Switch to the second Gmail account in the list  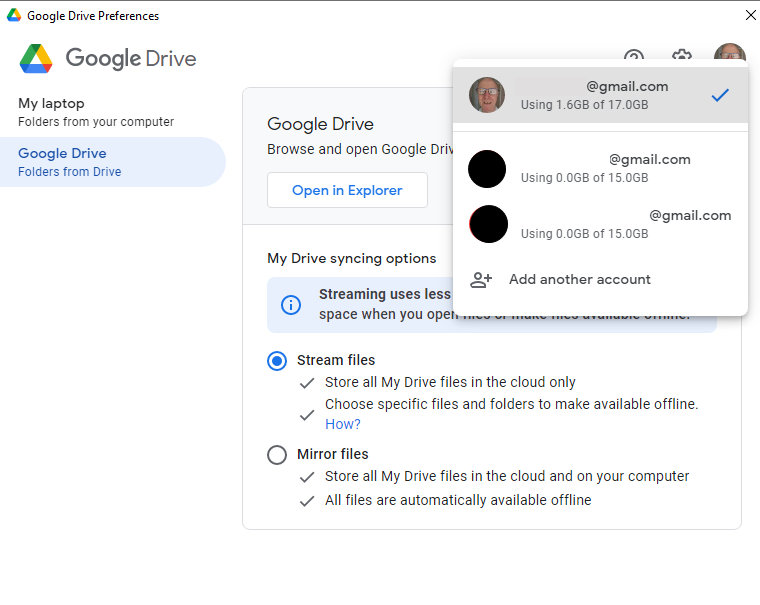click(600, 168)
